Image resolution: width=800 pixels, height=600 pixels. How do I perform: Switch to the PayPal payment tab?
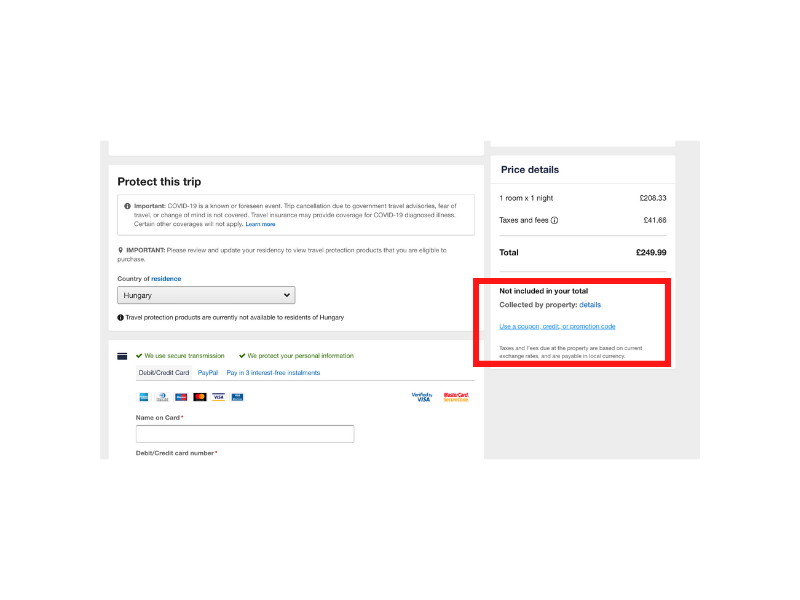pyautogui.click(x=208, y=373)
